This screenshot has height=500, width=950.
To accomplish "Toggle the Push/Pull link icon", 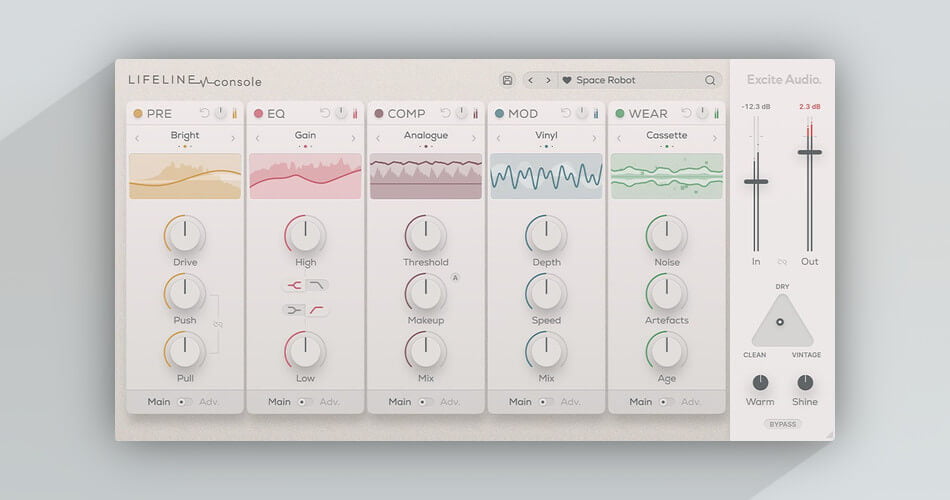I will click(x=218, y=324).
